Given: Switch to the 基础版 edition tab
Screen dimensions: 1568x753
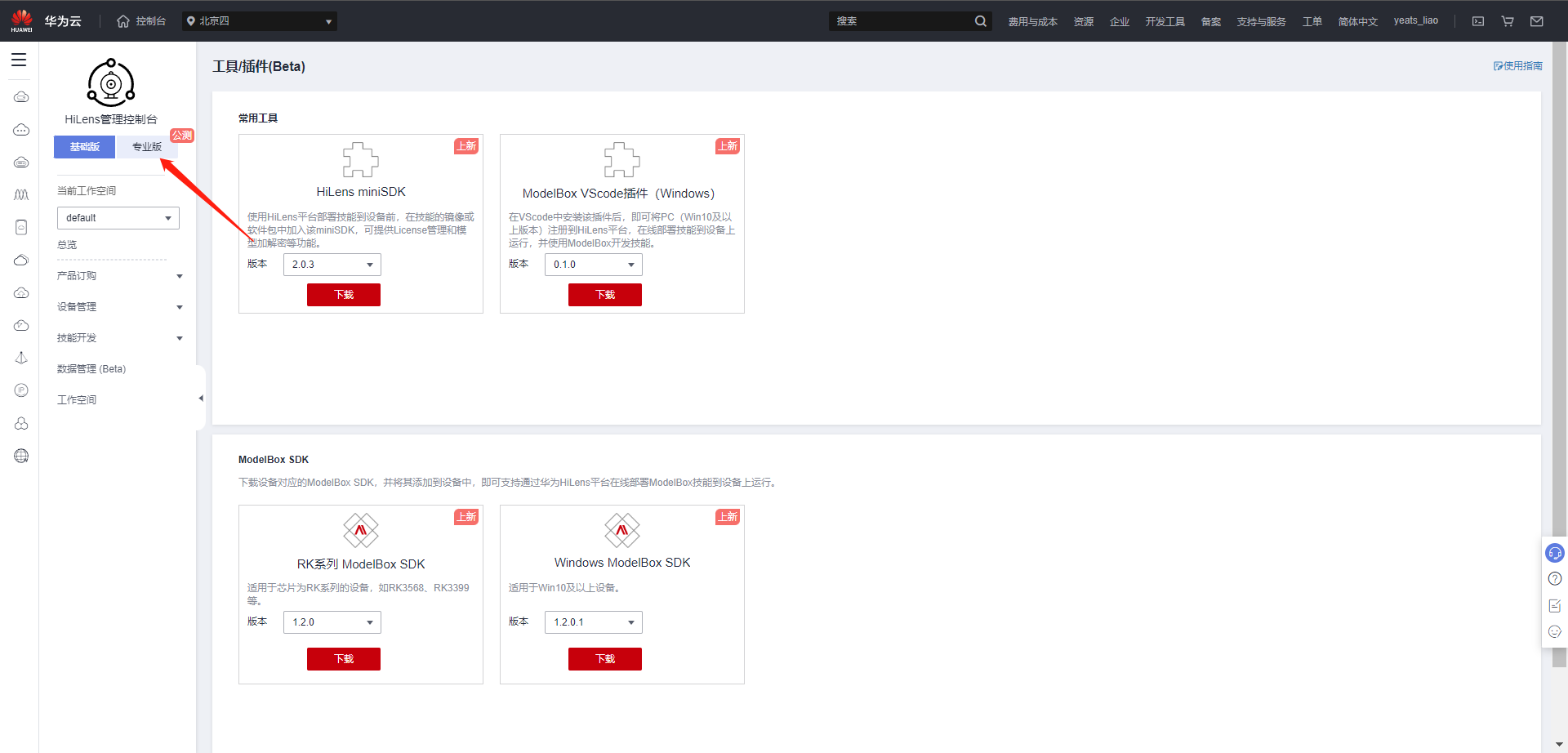Looking at the screenshot, I should 85,147.
